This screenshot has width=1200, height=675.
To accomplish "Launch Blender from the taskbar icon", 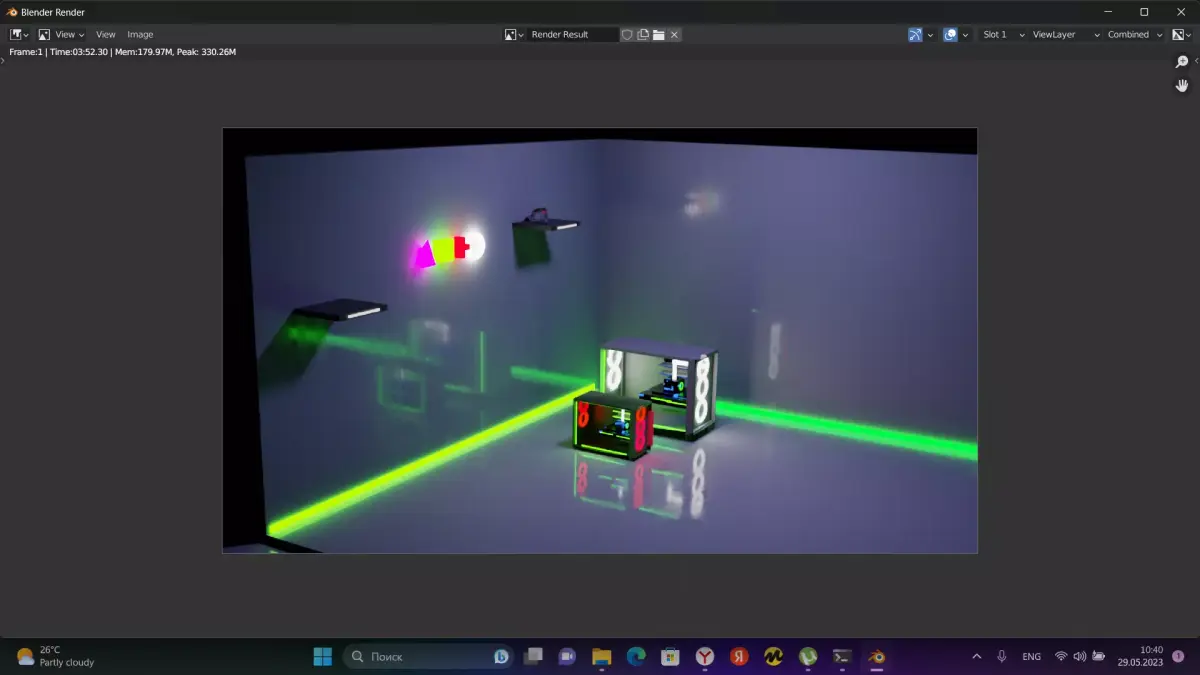I will (876, 656).
